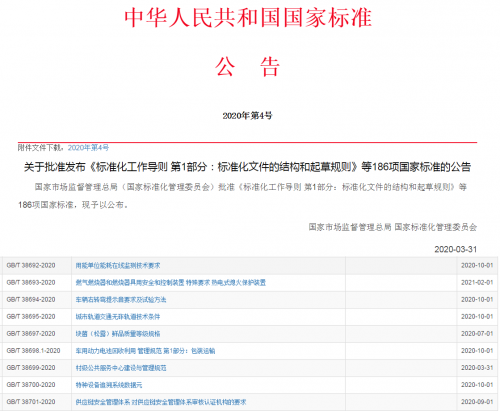The width and height of the screenshot is (500, 411).
Task: Click the 2020年第4号 bold issue number heading
Action: click(x=247, y=116)
